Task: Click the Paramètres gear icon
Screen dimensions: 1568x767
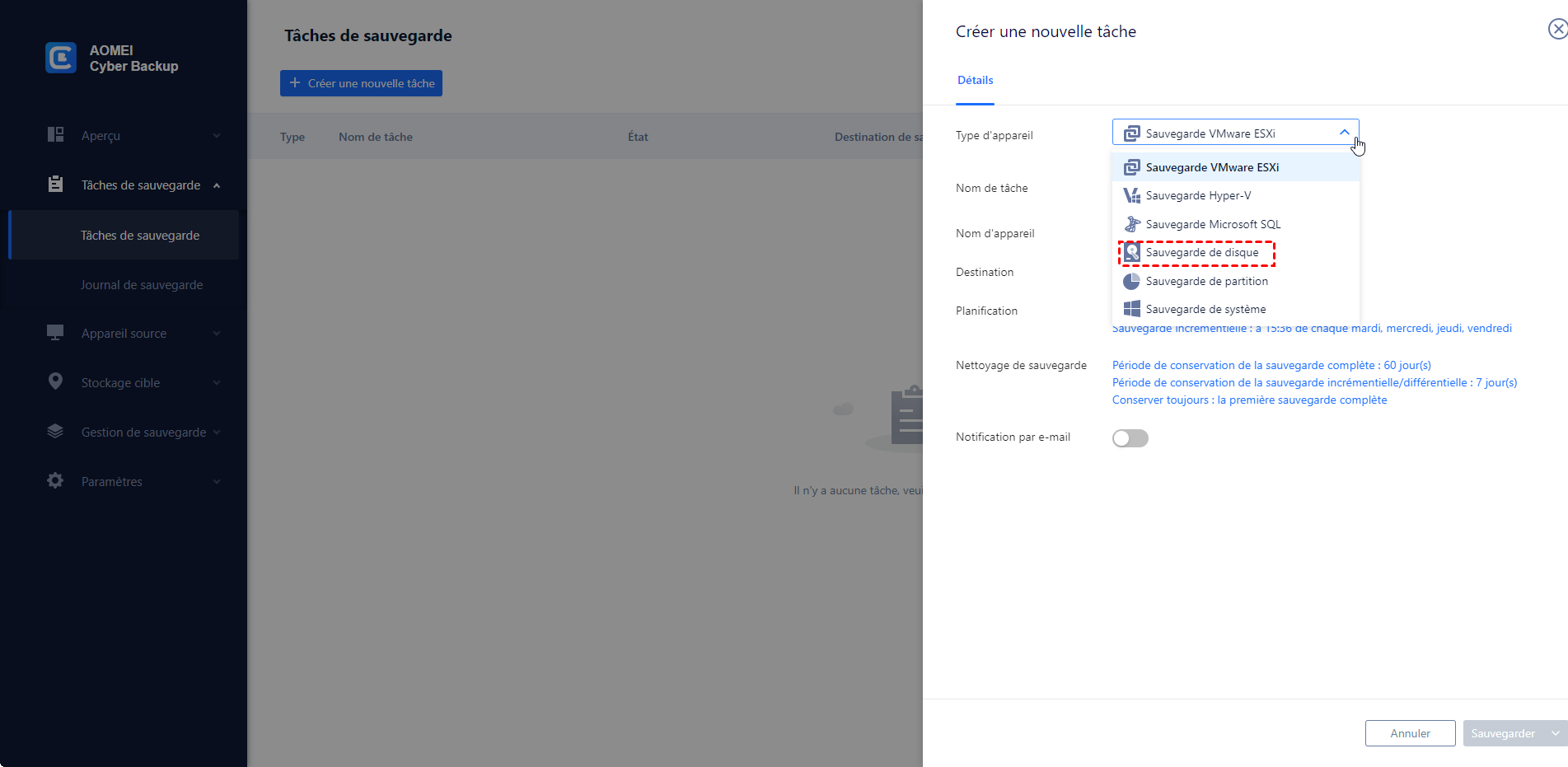Action: coord(55,480)
